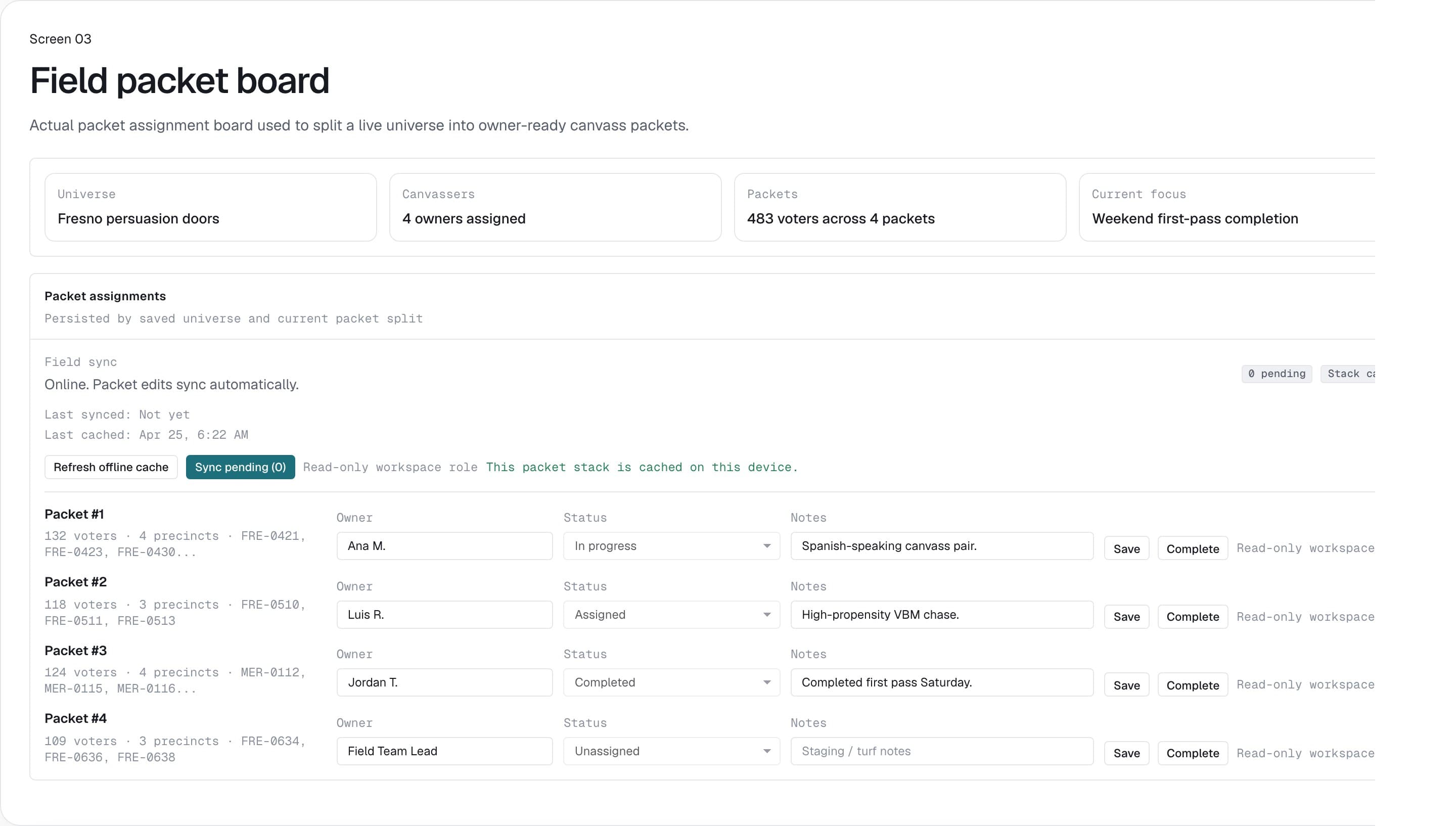The image size is (1456, 826).
Task: Expand Packet #2 Assigned status dropdown
Action: [671, 614]
